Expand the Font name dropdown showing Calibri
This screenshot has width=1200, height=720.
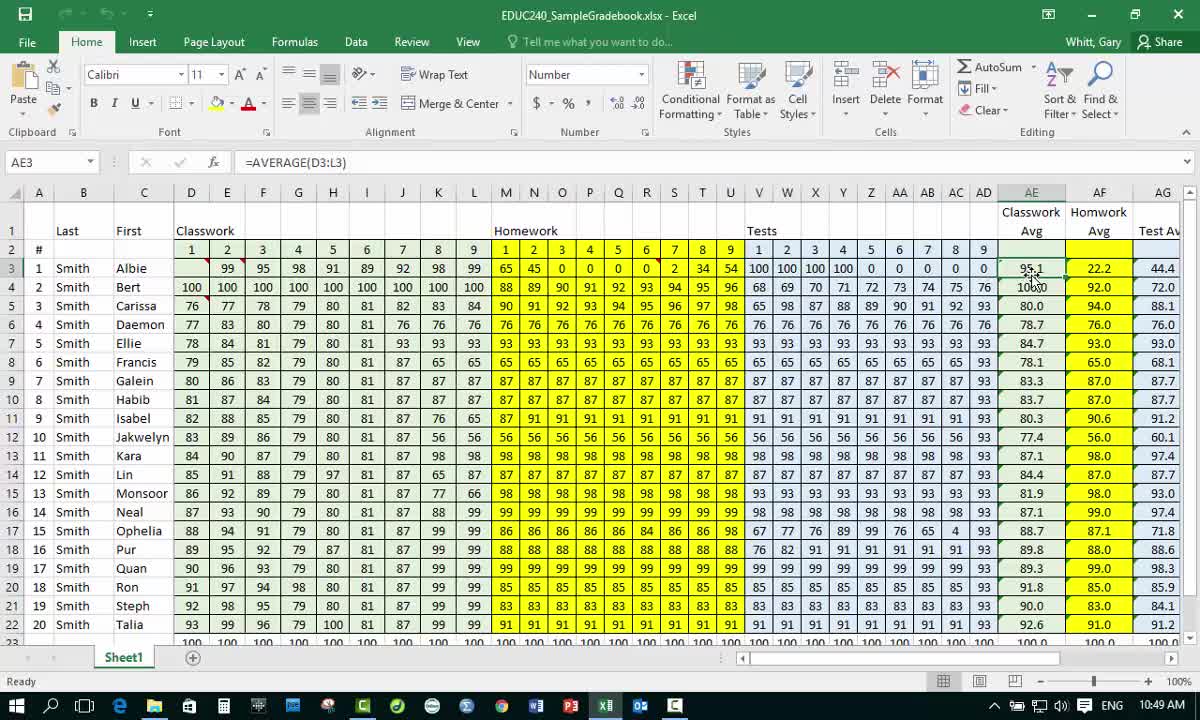pos(181,75)
